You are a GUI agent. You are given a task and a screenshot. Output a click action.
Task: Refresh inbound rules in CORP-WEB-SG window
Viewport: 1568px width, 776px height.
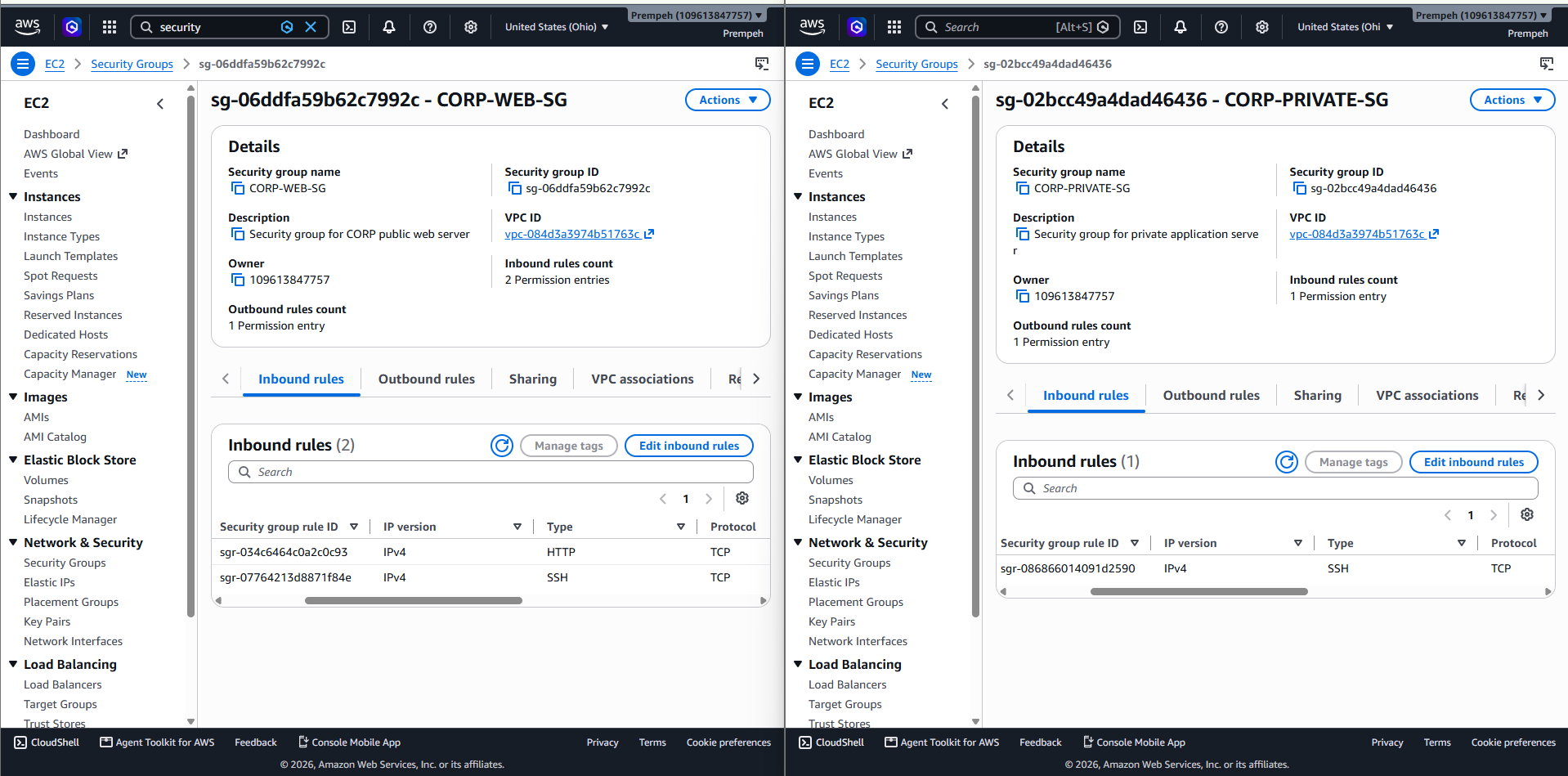[x=502, y=446]
